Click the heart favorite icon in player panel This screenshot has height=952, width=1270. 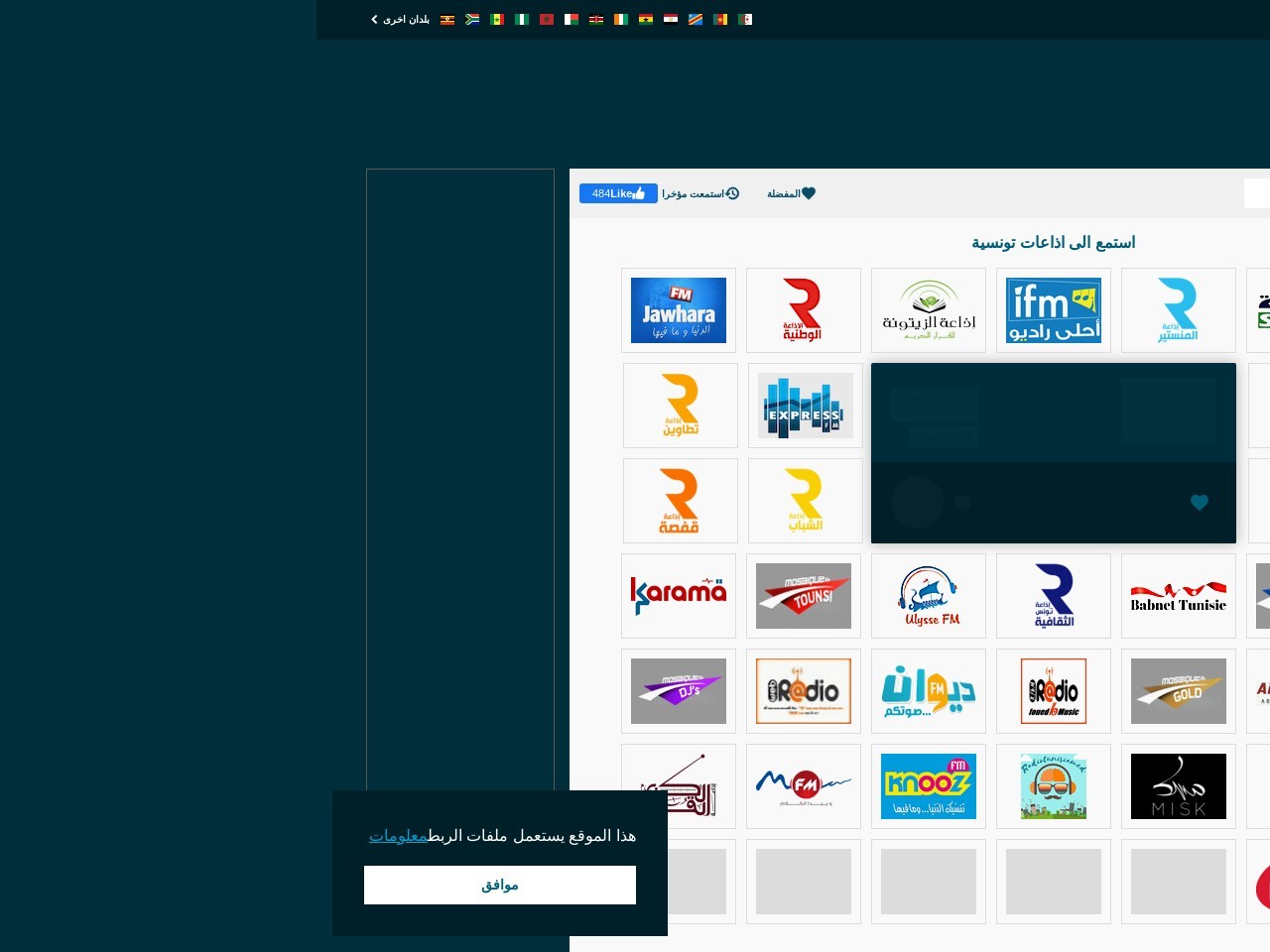tap(1200, 503)
